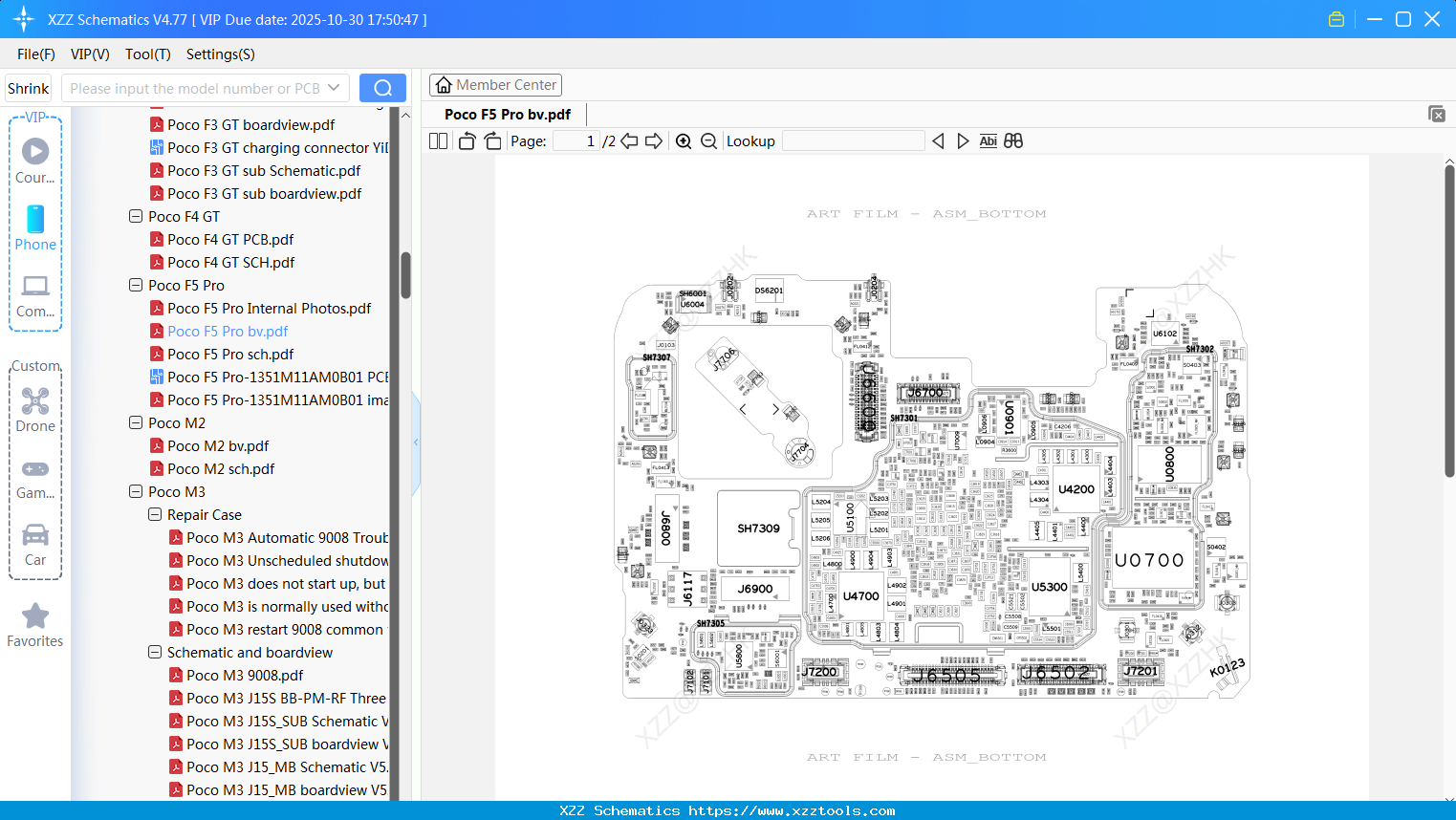1456x820 pixels.
Task: Collapse the Poco F5 Pro folder
Action: pyautogui.click(x=136, y=286)
